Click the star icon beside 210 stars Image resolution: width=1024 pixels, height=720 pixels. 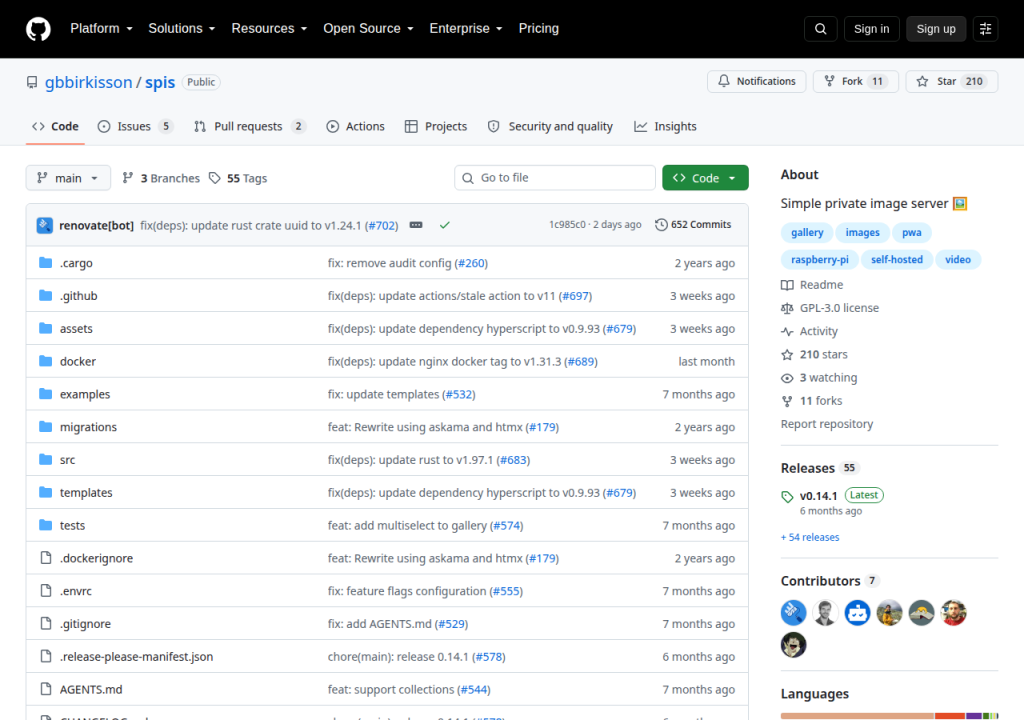click(x=787, y=355)
